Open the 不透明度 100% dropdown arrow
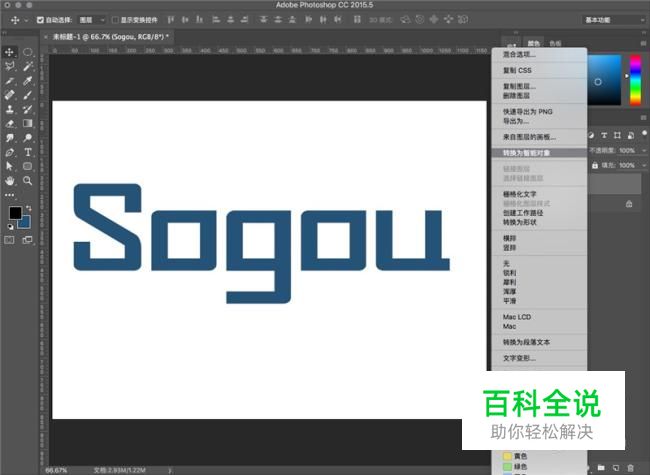Screen dimensions: 650x475 (x=644, y=150)
